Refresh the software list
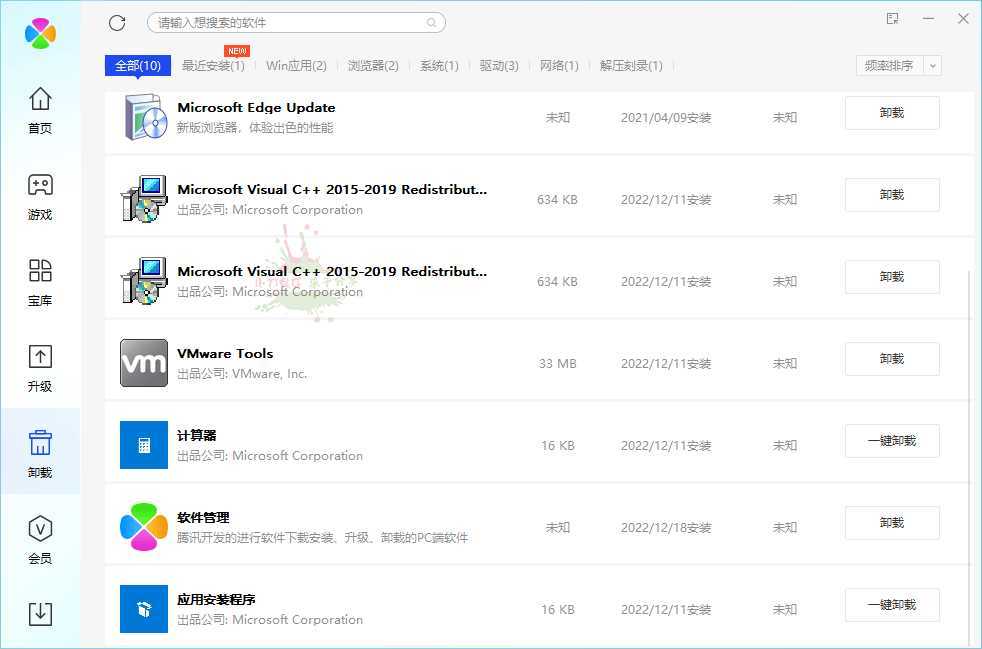Screen dimensions: 982x649 coord(117,22)
